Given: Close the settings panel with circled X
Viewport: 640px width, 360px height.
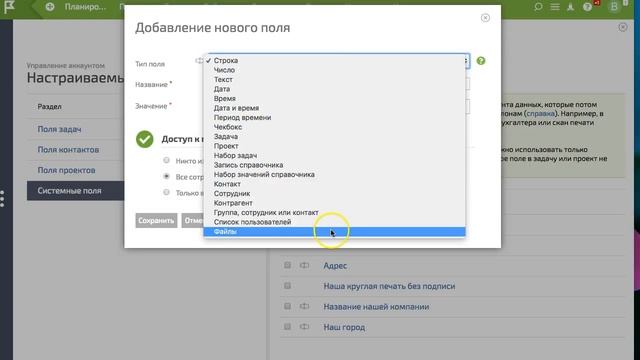Looking at the screenshot, I should tap(622, 27).
